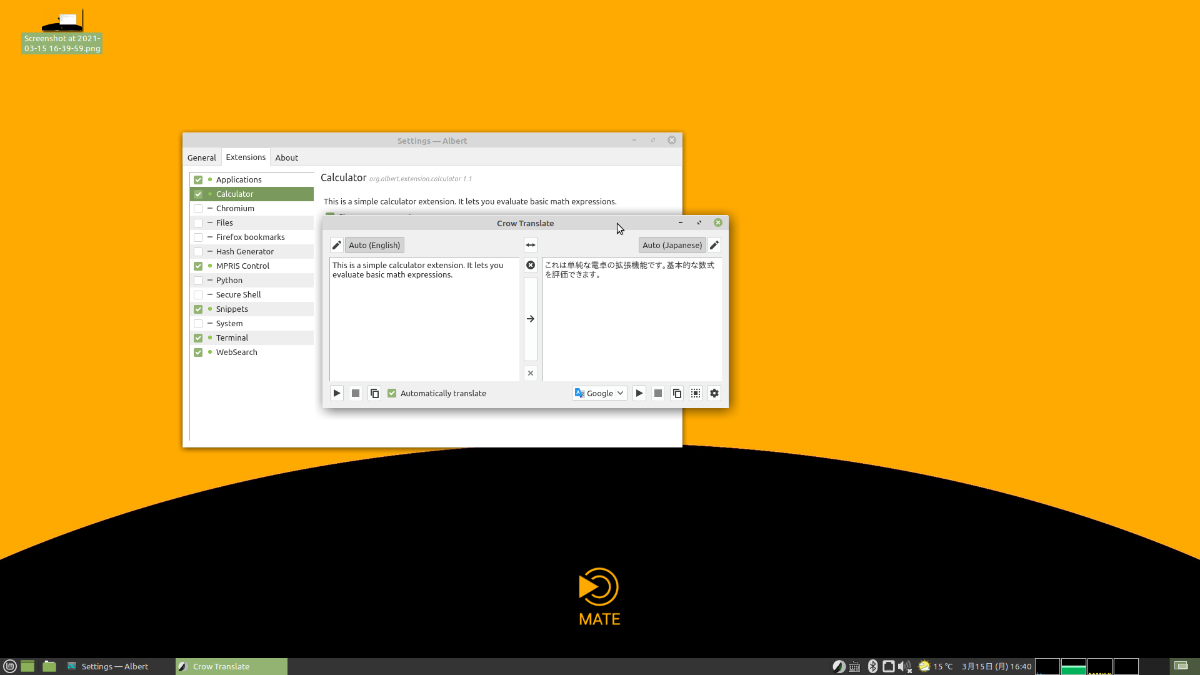Open the Bluetooth tray icon
This screenshot has height=675, width=1200.
pyautogui.click(x=872, y=666)
